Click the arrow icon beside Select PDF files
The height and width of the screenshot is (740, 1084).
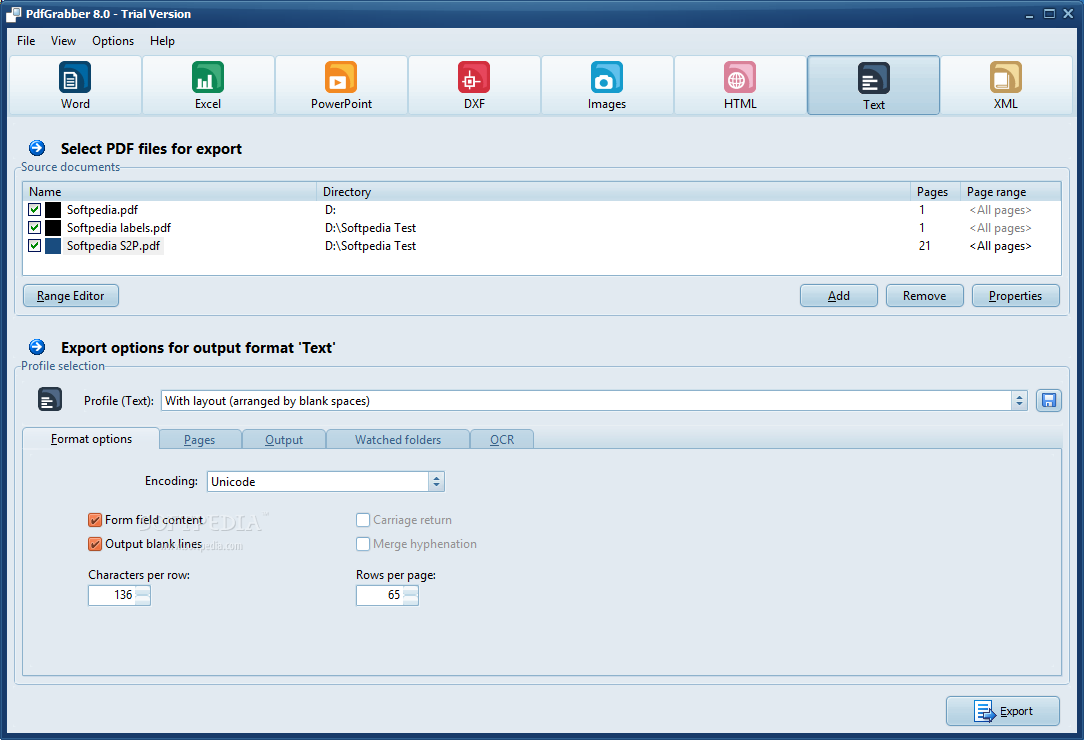(x=37, y=148)
